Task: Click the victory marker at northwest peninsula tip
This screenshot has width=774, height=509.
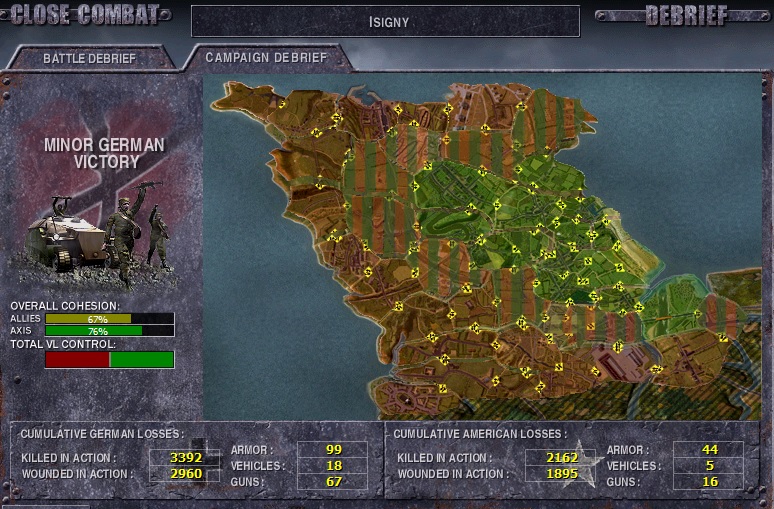Action: (x=282, y=103)
